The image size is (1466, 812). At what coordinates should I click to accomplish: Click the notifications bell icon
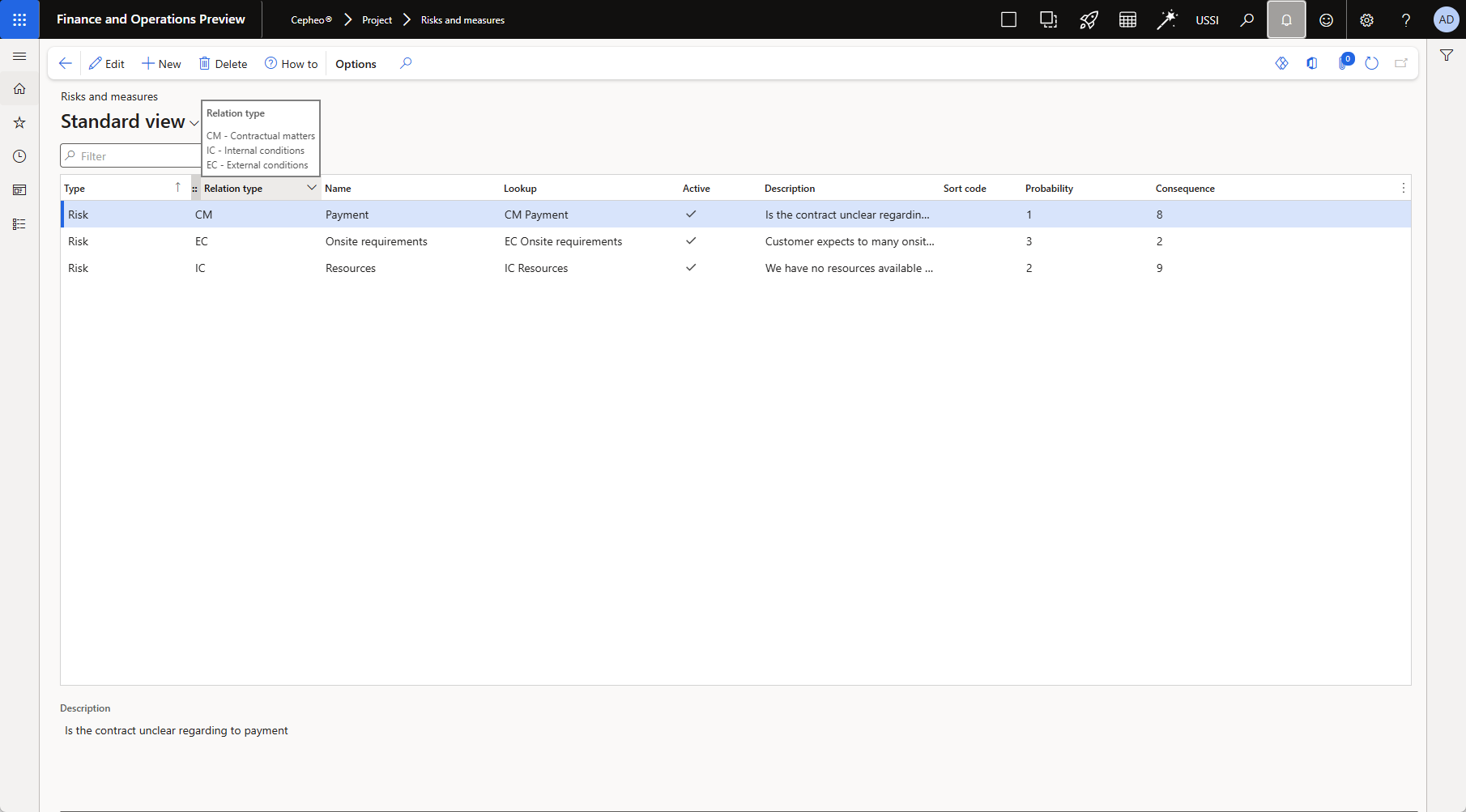click(x=1286, y=19)
